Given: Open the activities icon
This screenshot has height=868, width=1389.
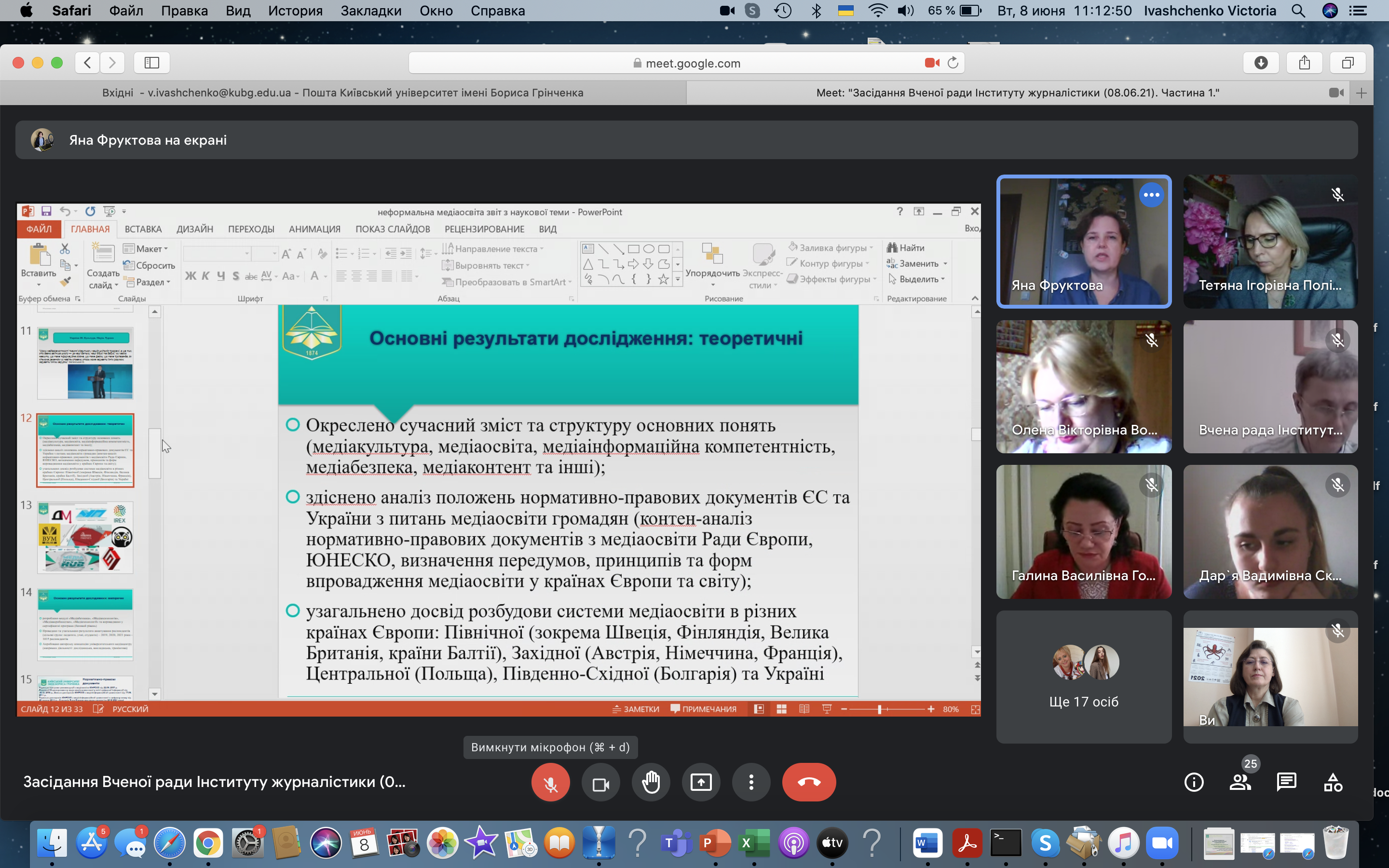Looking at the screenshot, I should 1333,783.
